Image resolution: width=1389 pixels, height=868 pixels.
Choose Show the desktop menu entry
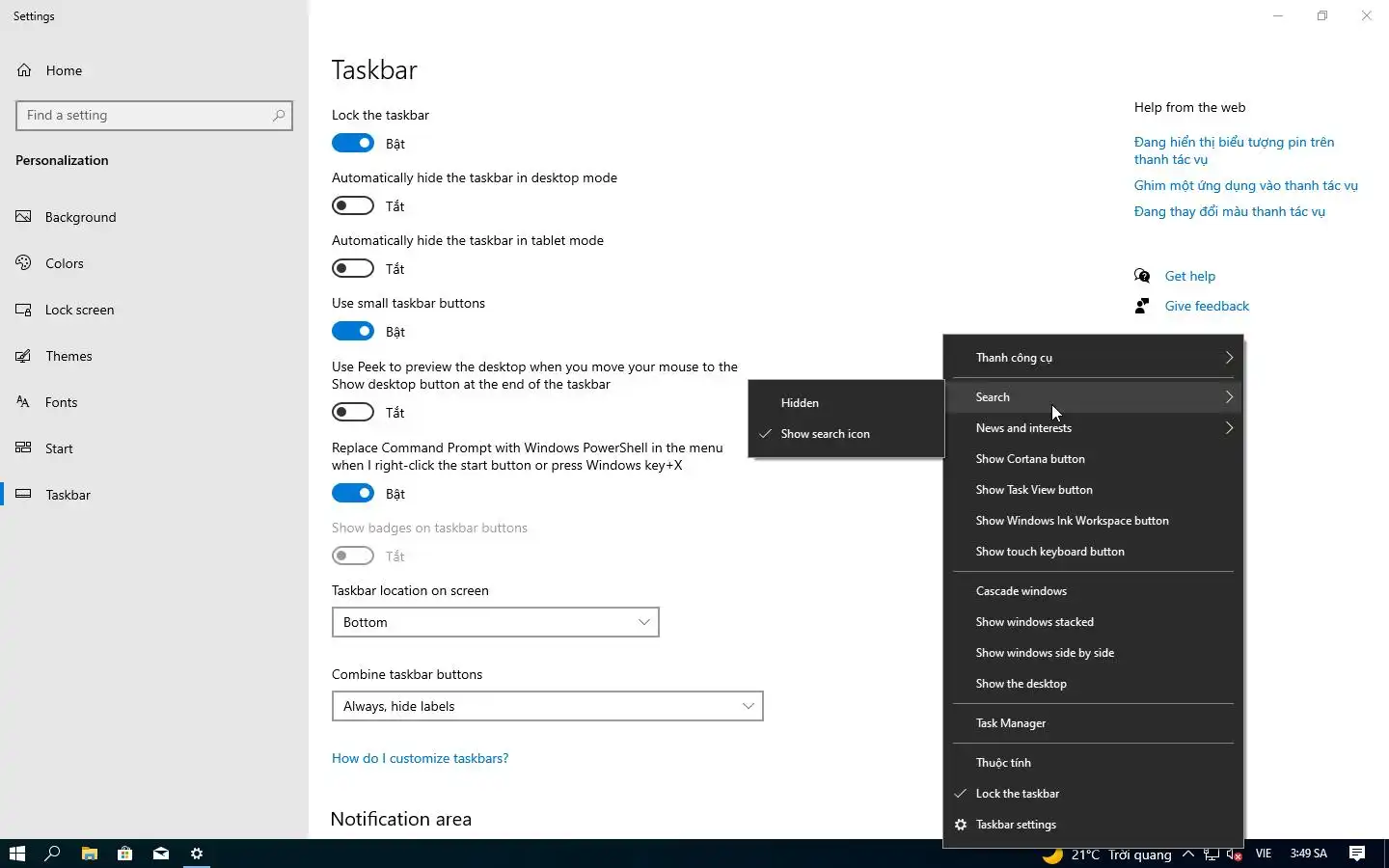(1093, 684)
